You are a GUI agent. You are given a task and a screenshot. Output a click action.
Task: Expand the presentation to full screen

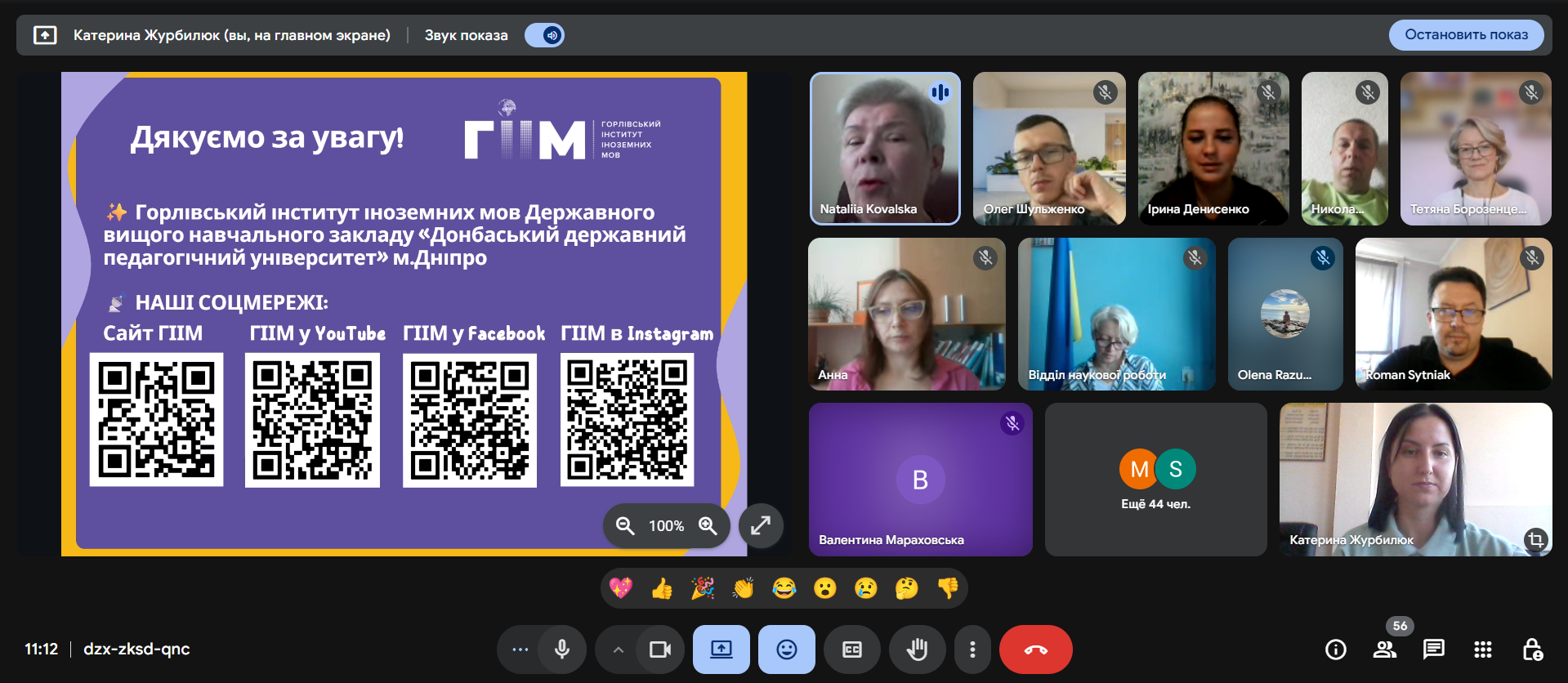761,525
